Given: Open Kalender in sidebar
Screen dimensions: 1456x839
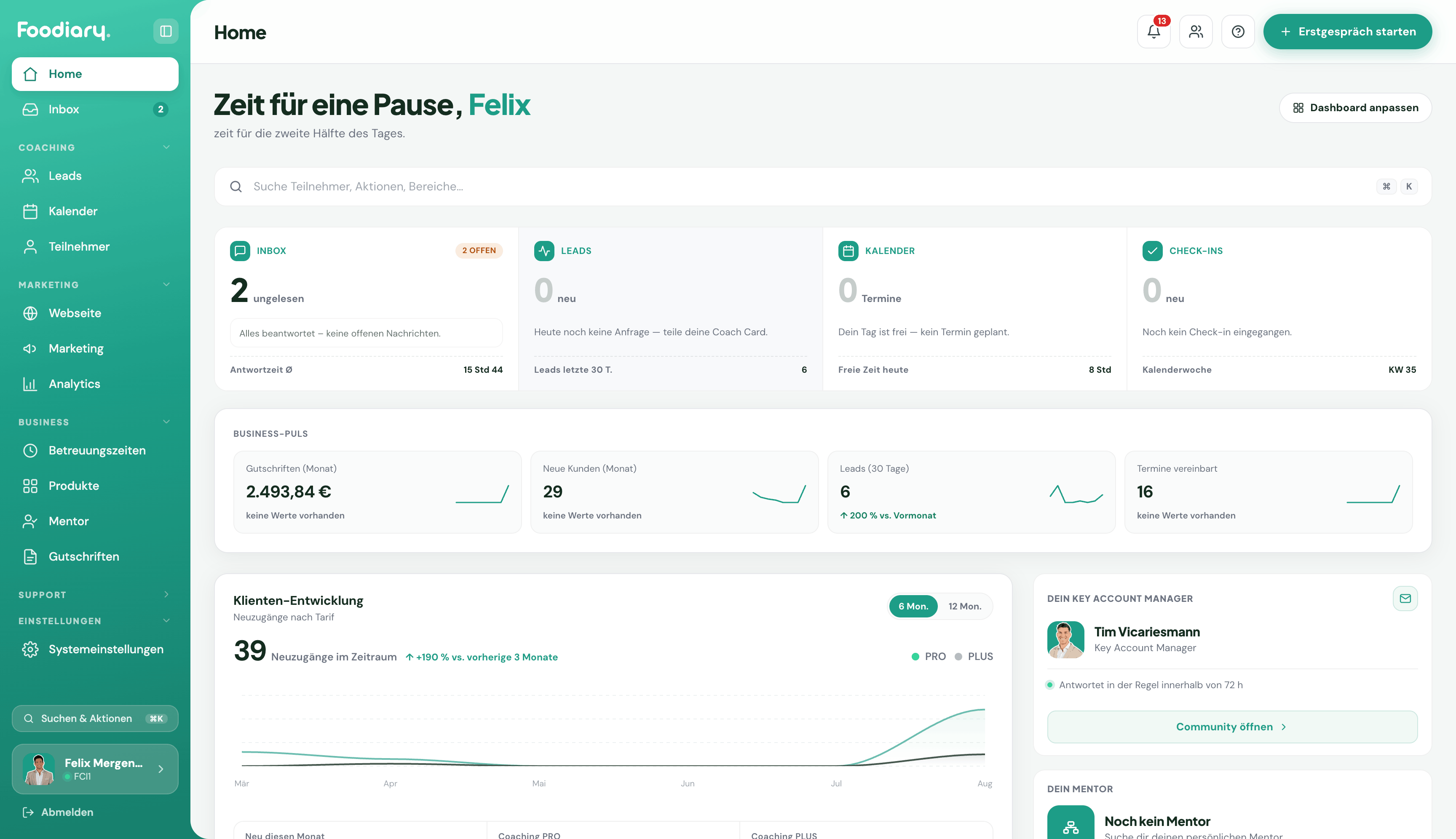Looking at the screenshot, I should point(95,211).
